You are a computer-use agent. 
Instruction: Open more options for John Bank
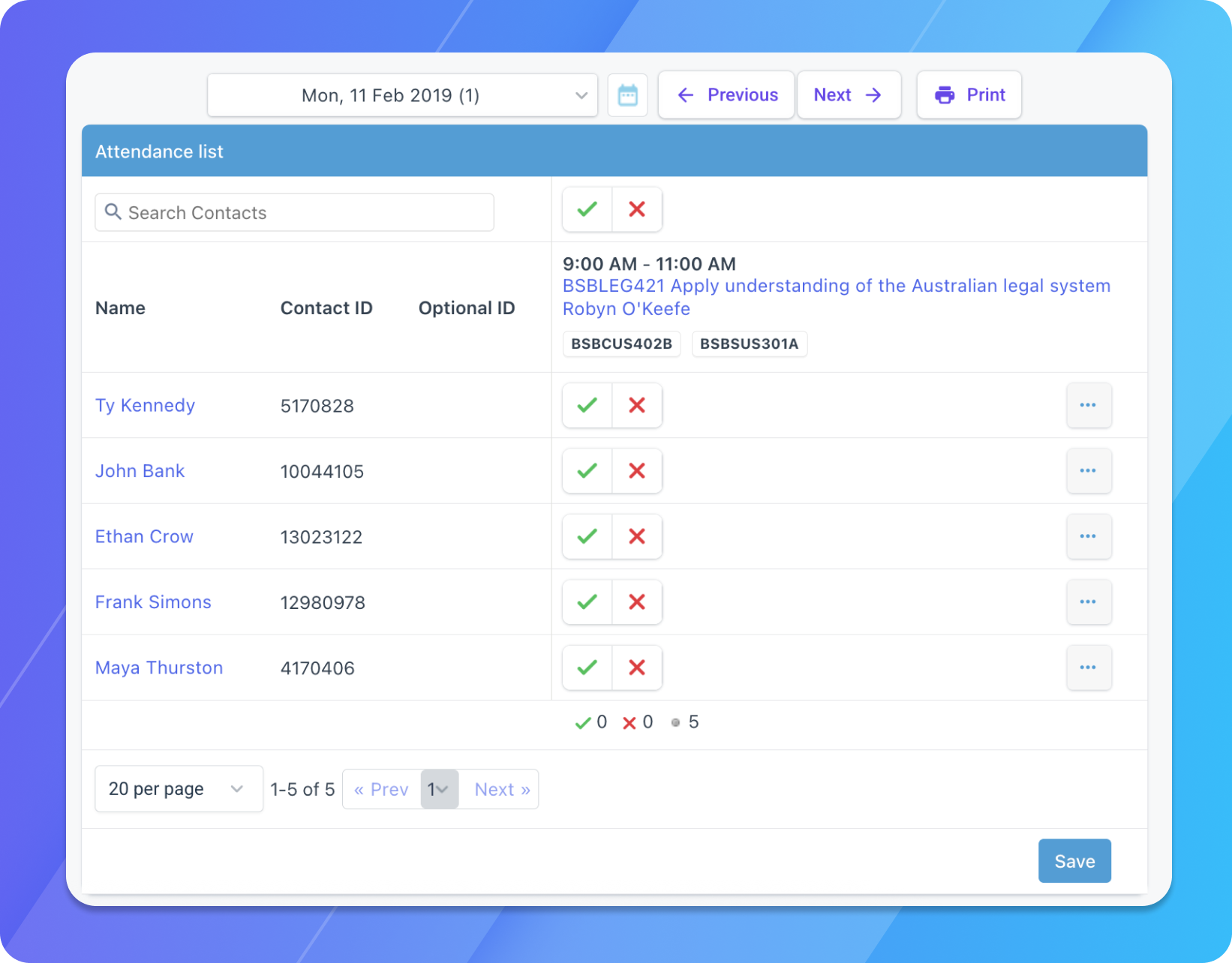(x=1089, y=471)
